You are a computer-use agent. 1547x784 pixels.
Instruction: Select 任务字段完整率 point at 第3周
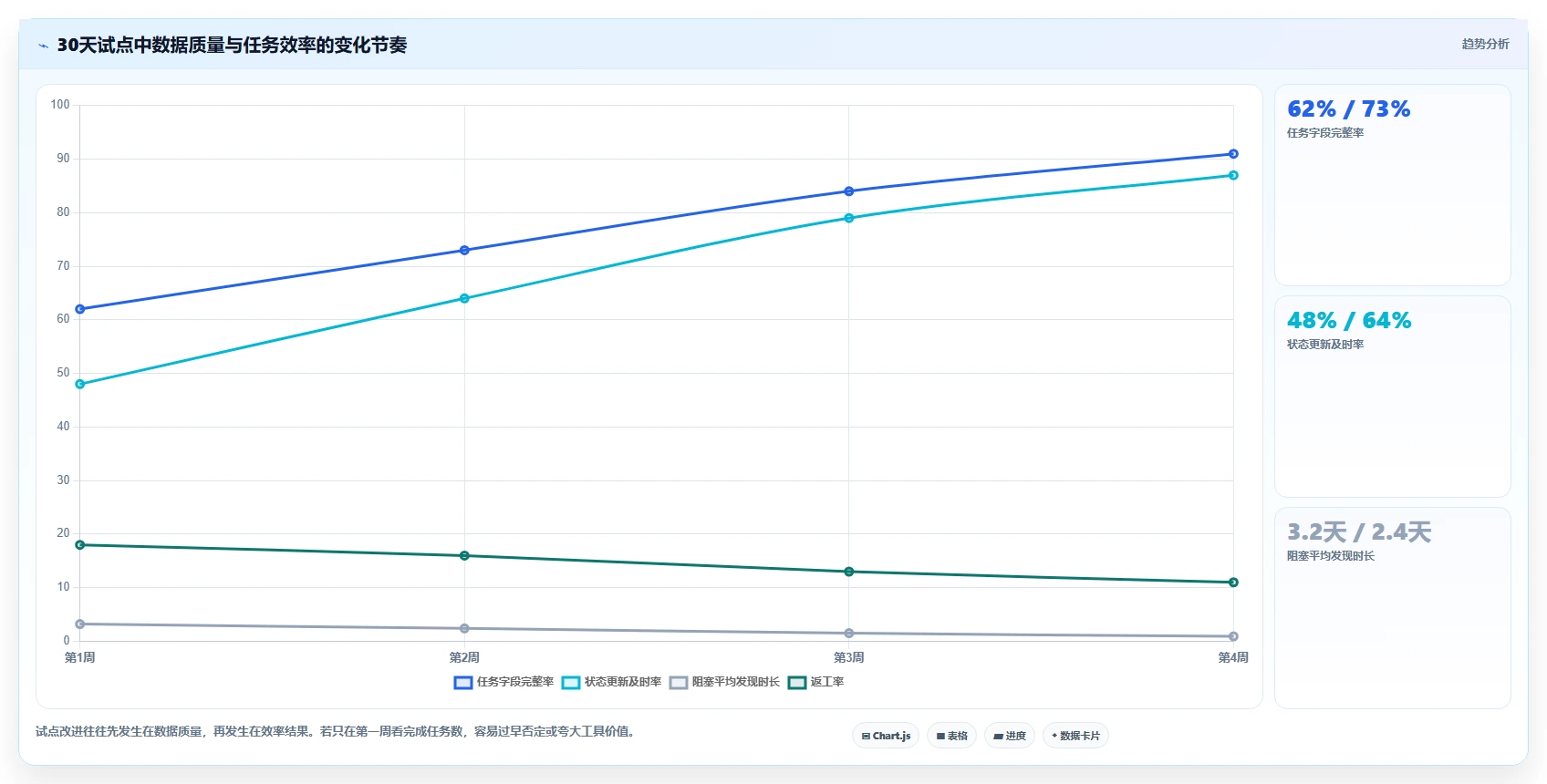(x=849, y=191)
